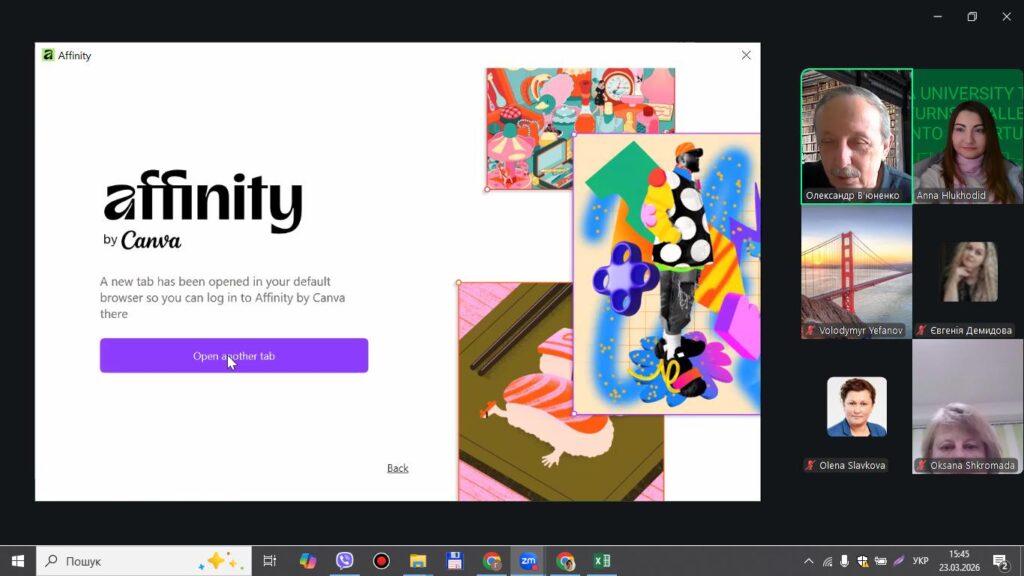Click the Open another tab button

point(233,356)
